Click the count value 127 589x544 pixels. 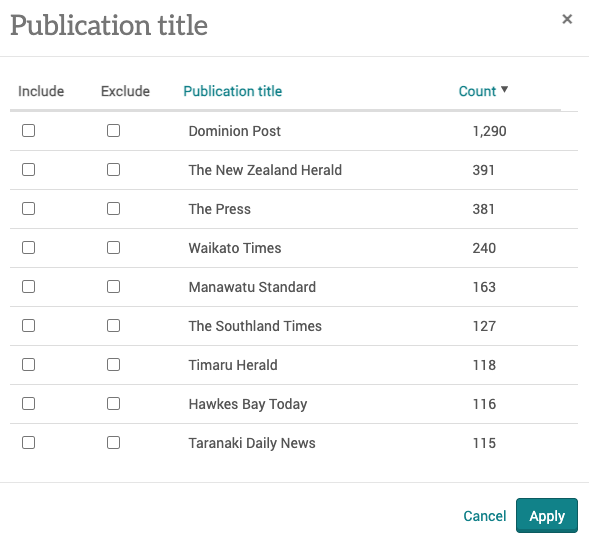(x=484, y=326)
